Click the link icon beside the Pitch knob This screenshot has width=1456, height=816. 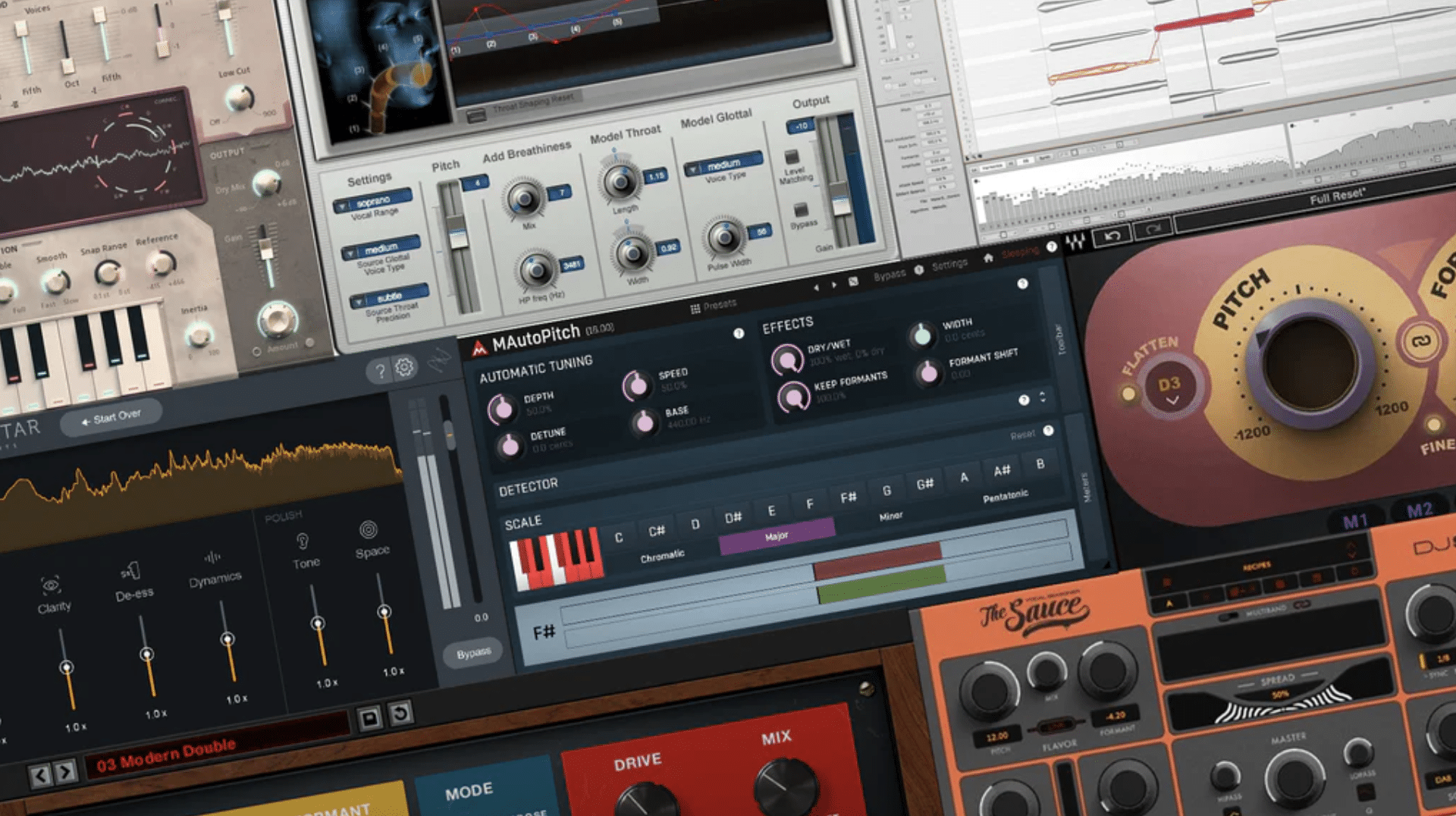(1420, 341)
